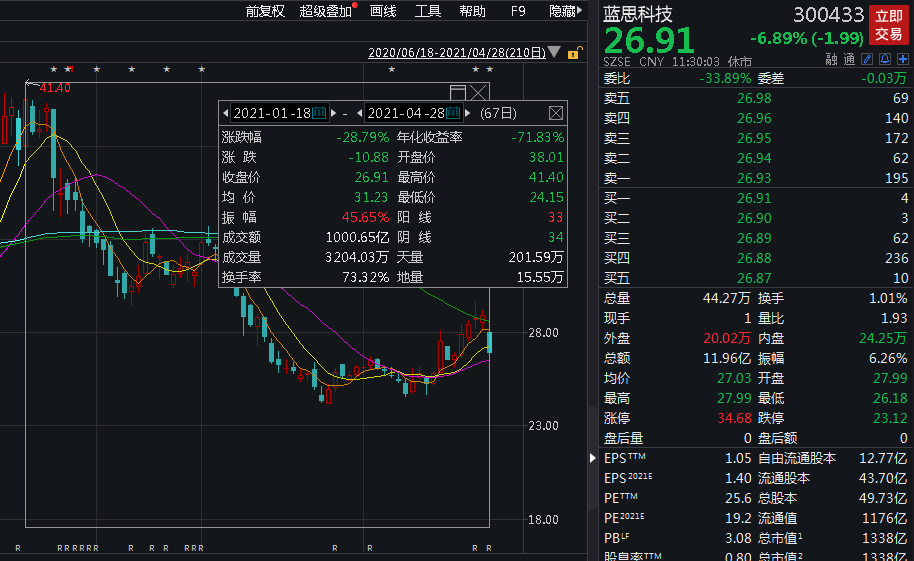Click the 外盘 value 20.02万
Viewport: 914px width, 561px height.
[727, 338]
